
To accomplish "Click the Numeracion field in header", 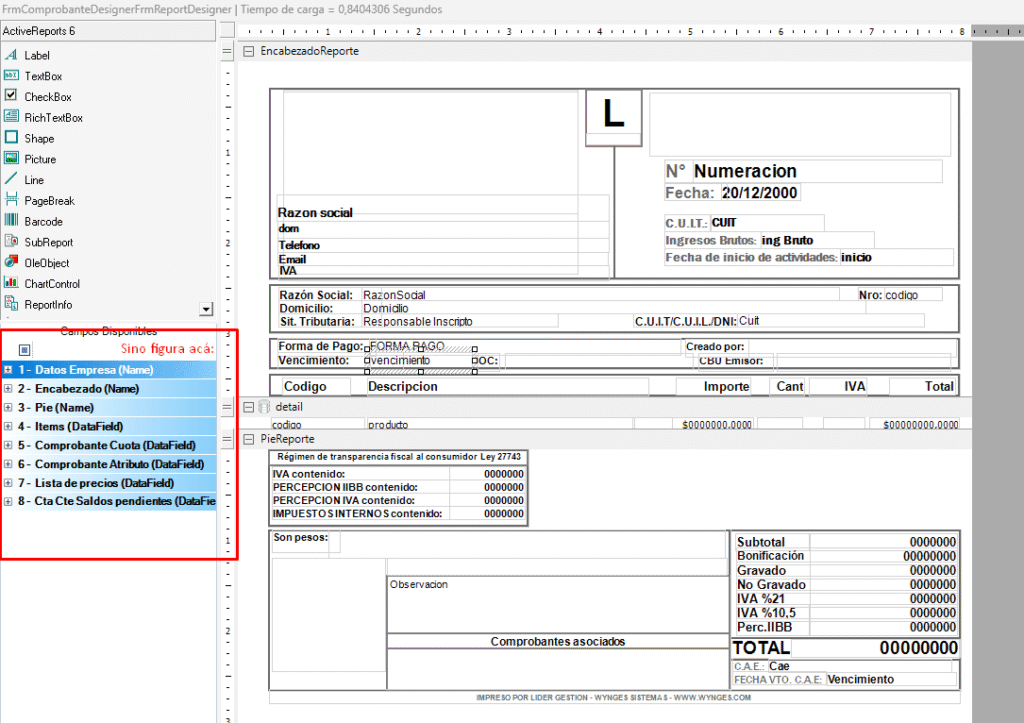I will (x=816, y=171).
